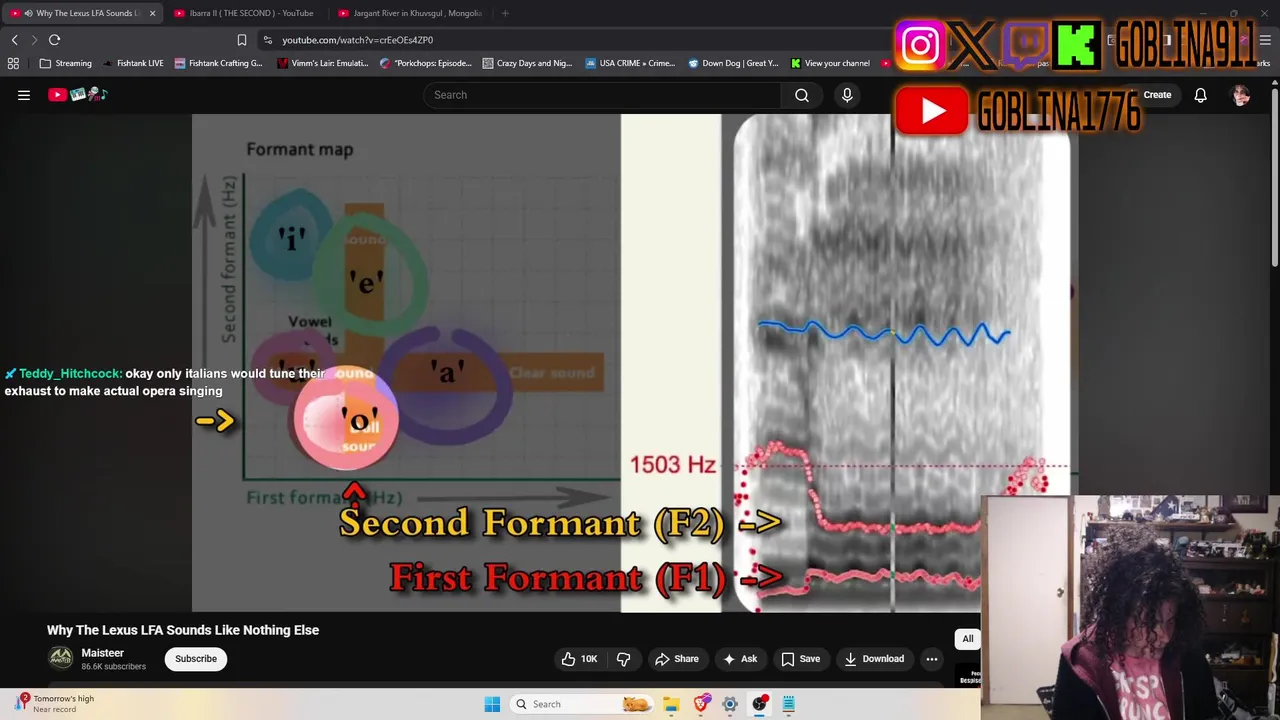Like the video (10K)
This screenshot has width=1280, height=720.
579,659
